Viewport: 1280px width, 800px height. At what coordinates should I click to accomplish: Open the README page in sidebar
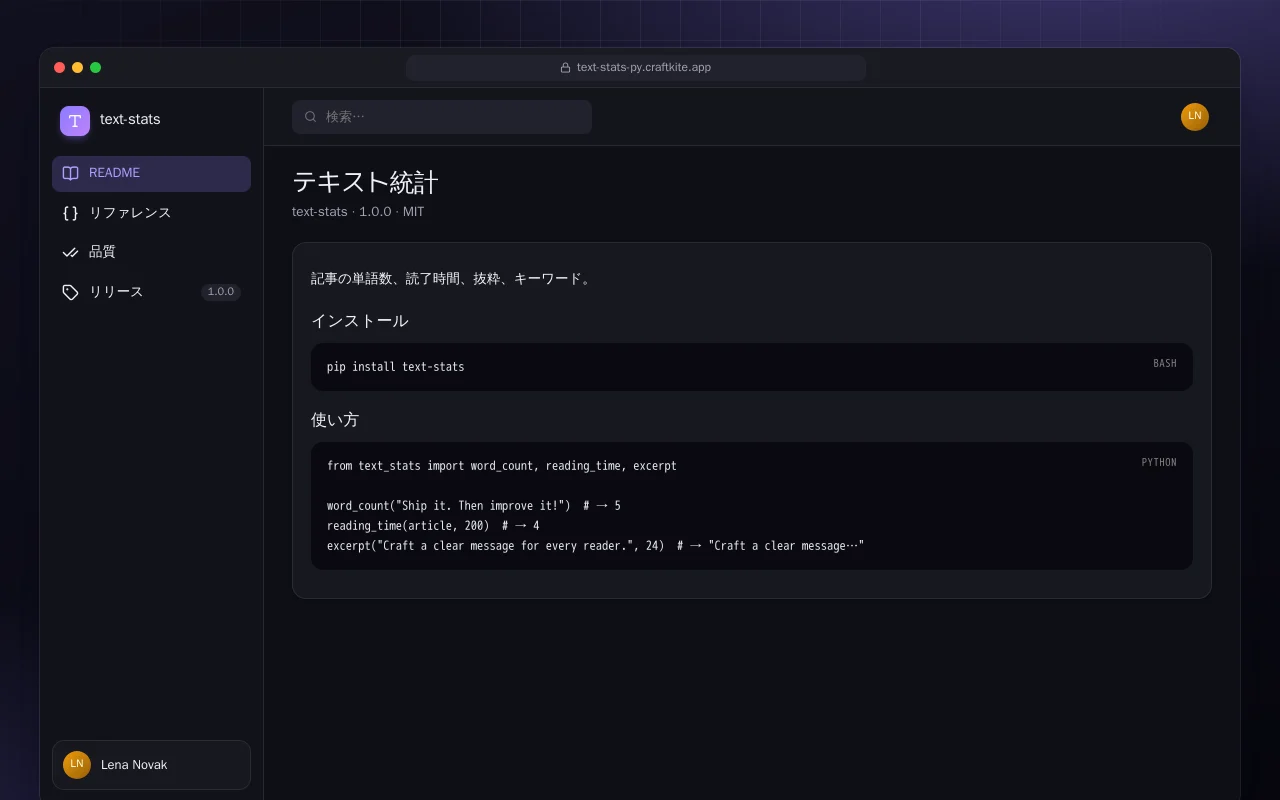pos(151,173)
